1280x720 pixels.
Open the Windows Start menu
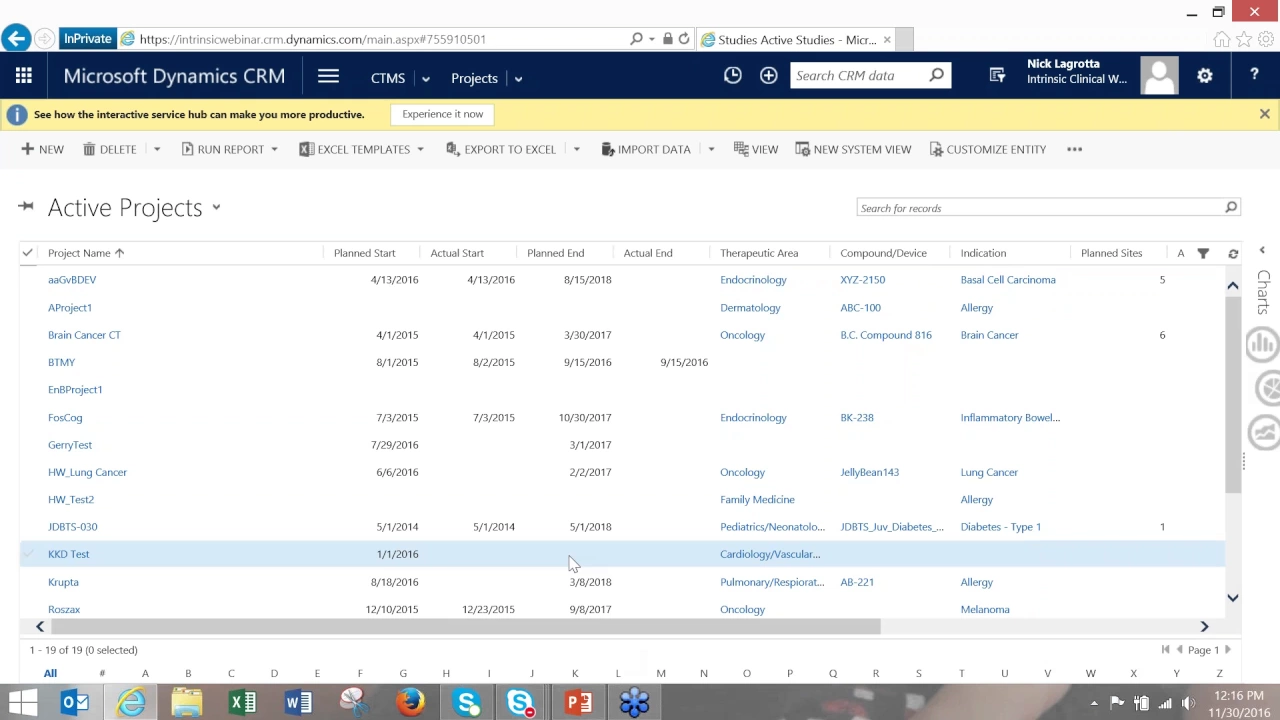point(22,703)
